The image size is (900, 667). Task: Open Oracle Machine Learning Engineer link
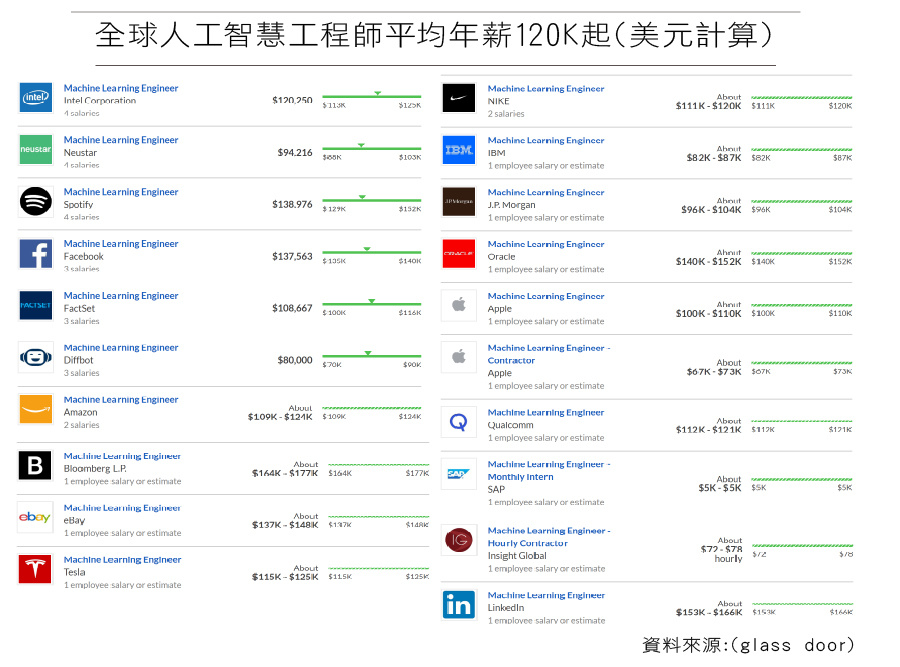[546, 244]
